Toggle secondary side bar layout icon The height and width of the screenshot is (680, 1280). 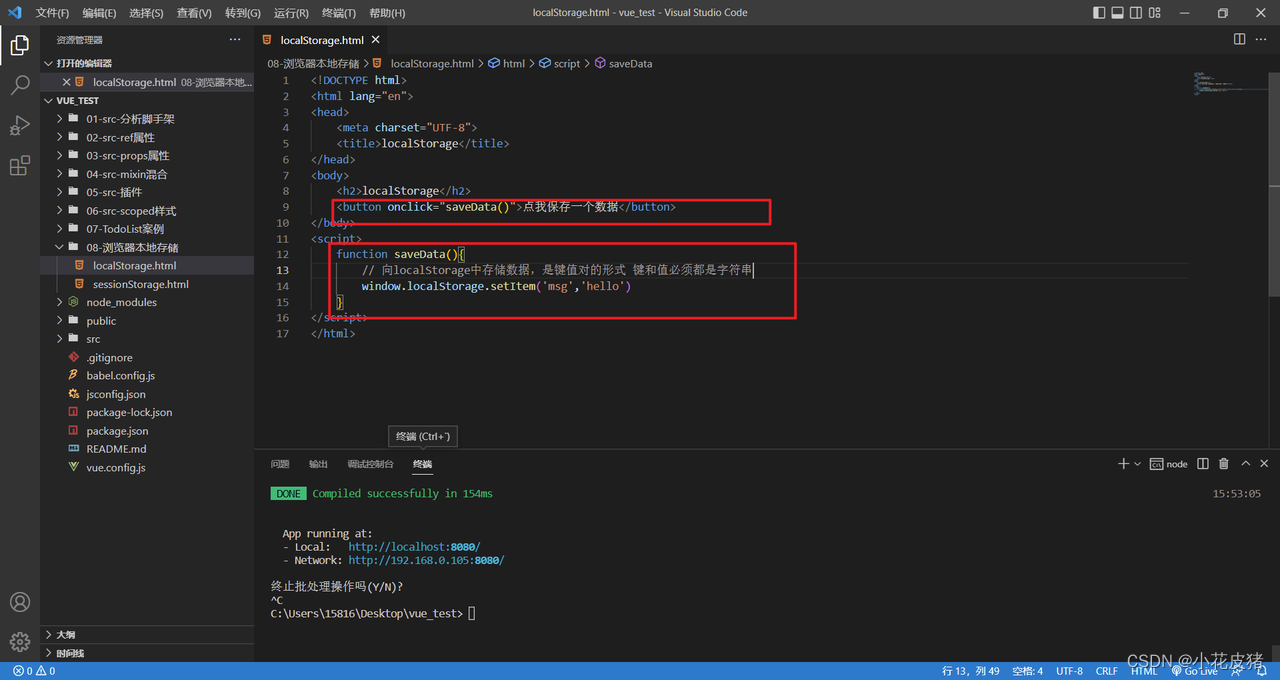1136,13
